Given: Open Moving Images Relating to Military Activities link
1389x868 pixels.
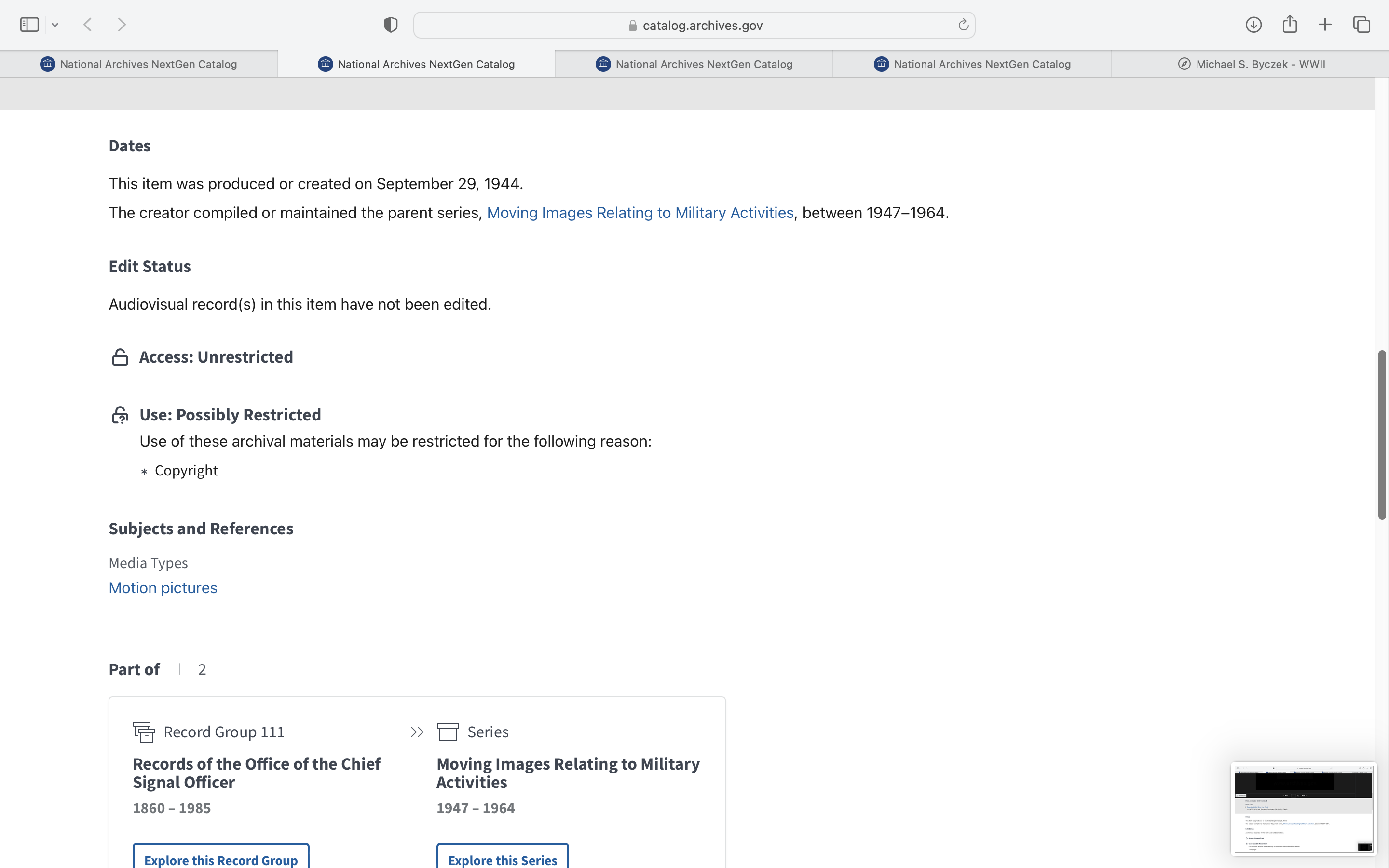Looking at the screenshot, I should [x=640, y=212].
